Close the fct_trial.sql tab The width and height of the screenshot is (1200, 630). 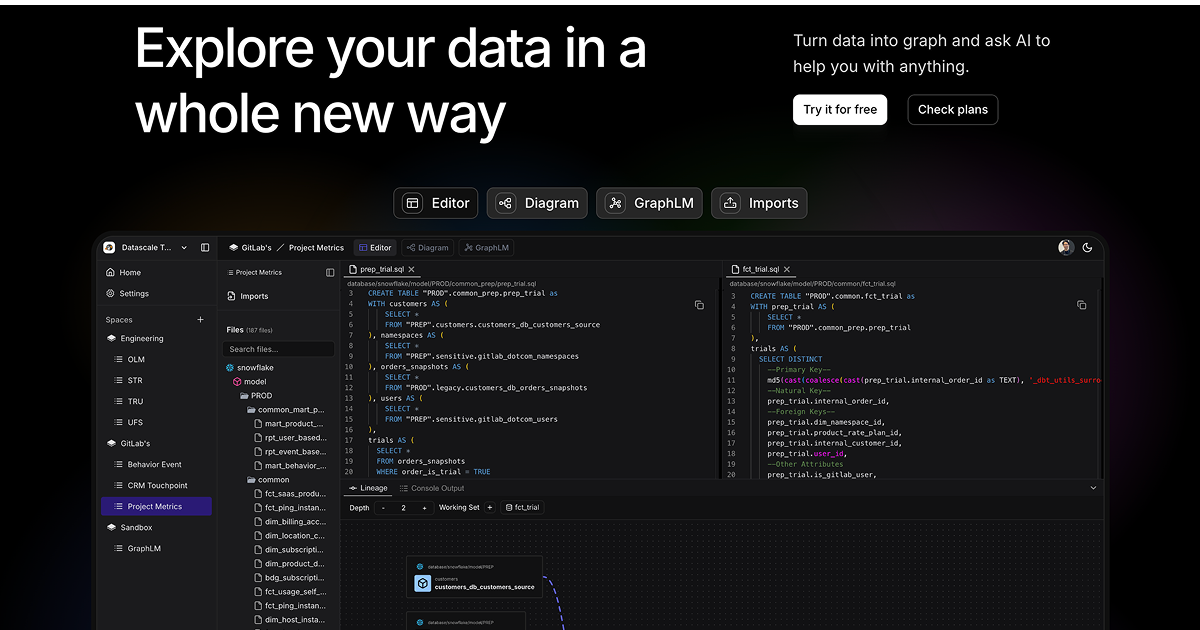tap(787, 269)
